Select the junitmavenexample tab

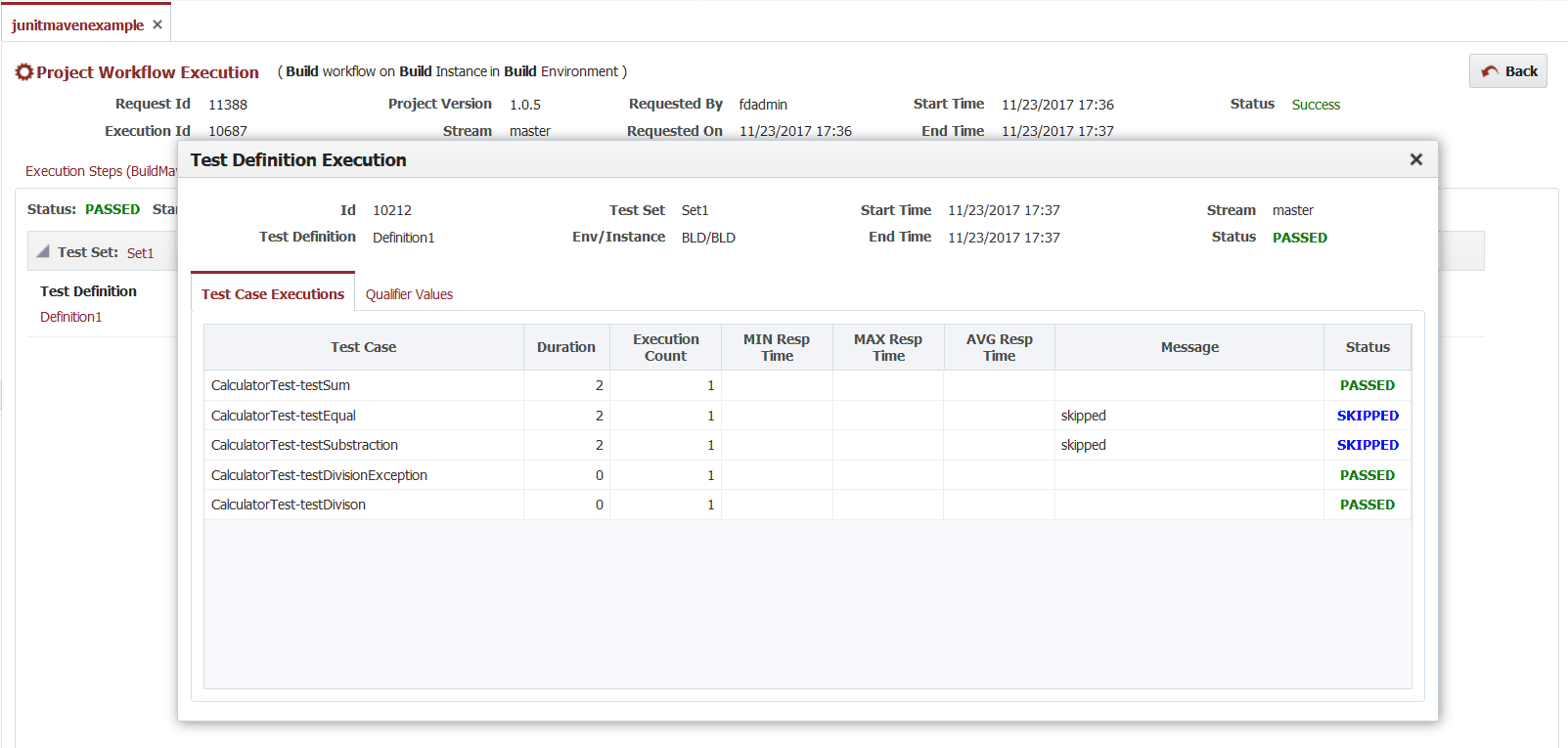pos(77,25)
